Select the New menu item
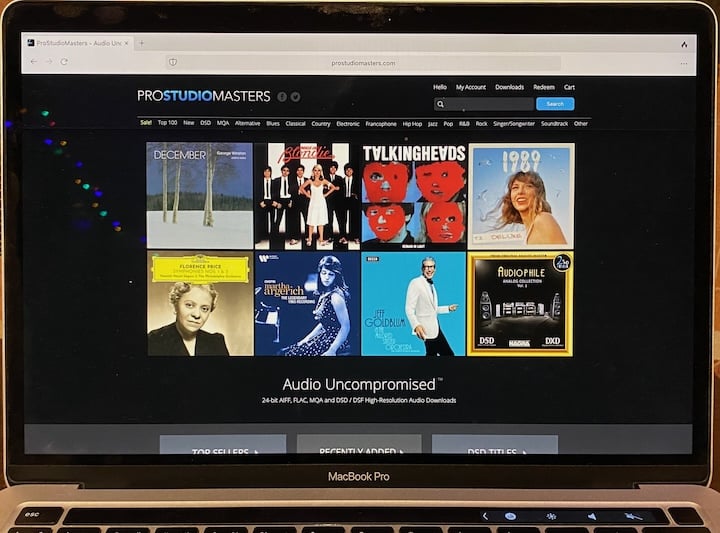This screenshot has width=720, height=533. coord(189,123)
